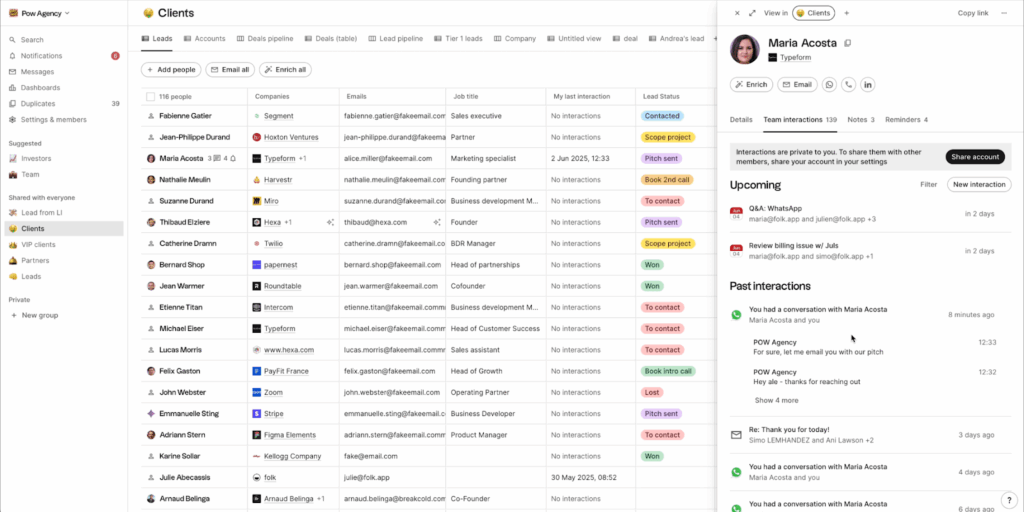
Task: Click the Share account button
Action: 974,157
